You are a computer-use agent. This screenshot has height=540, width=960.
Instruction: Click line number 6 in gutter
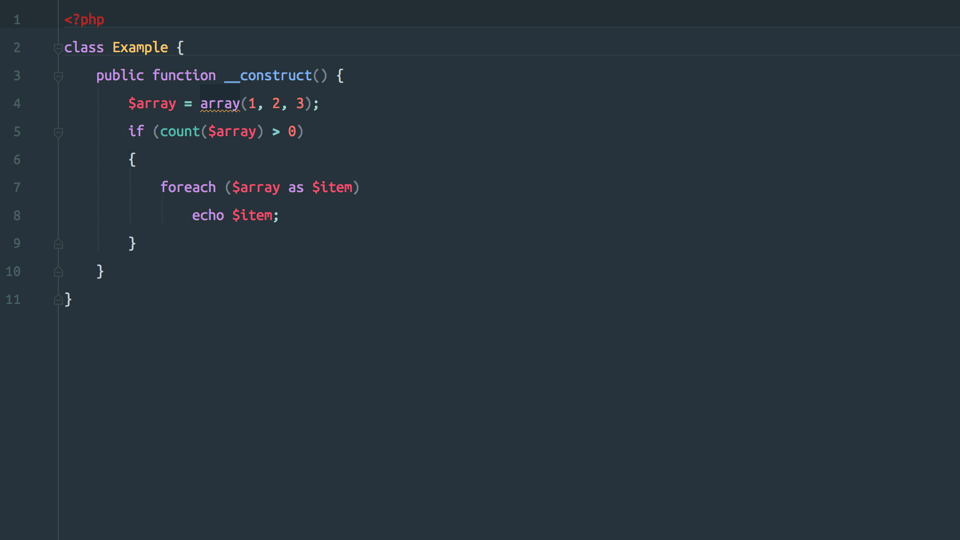pyautogui.click(x=17, y=160)
